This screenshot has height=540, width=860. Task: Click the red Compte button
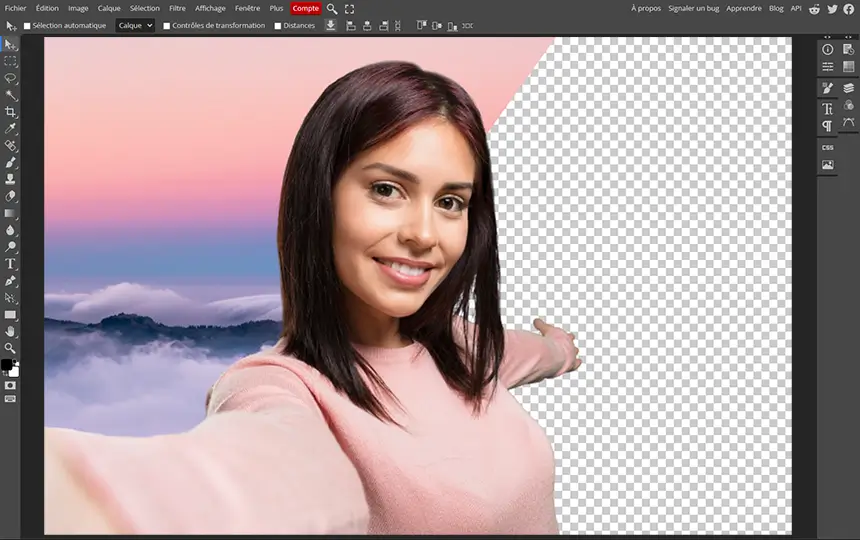point(305,8)
